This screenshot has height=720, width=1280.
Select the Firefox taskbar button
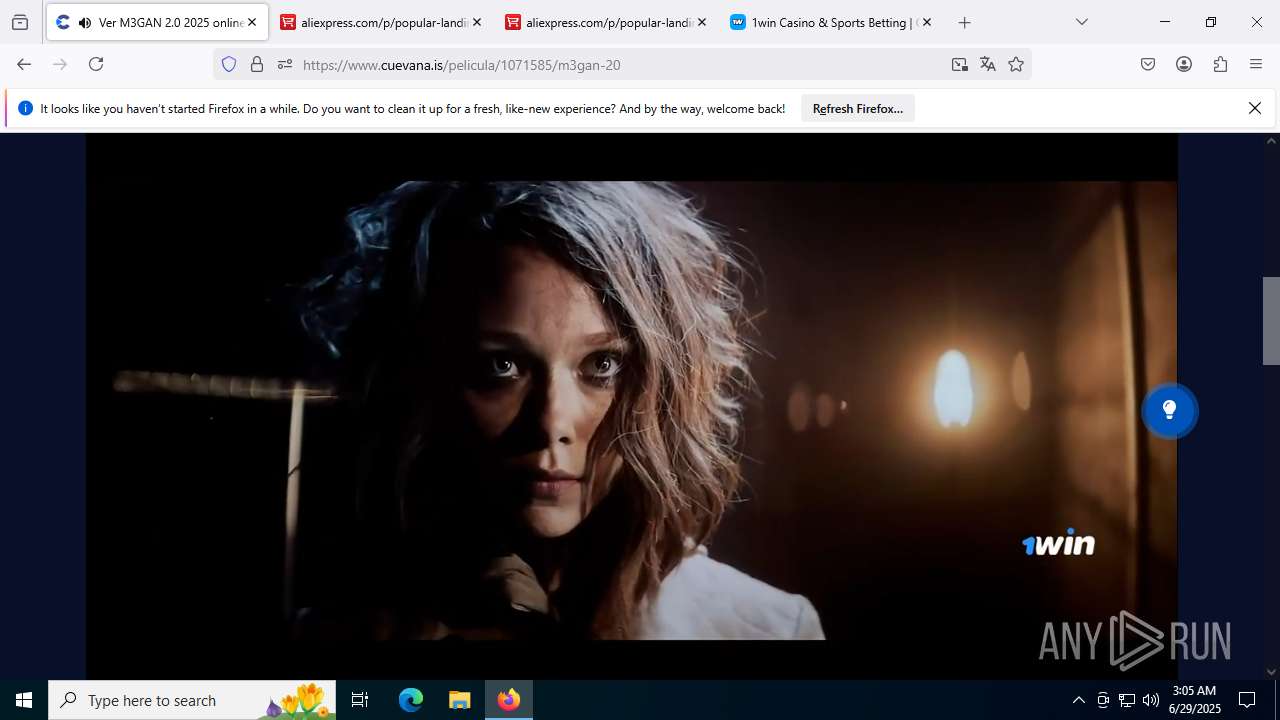509,700
